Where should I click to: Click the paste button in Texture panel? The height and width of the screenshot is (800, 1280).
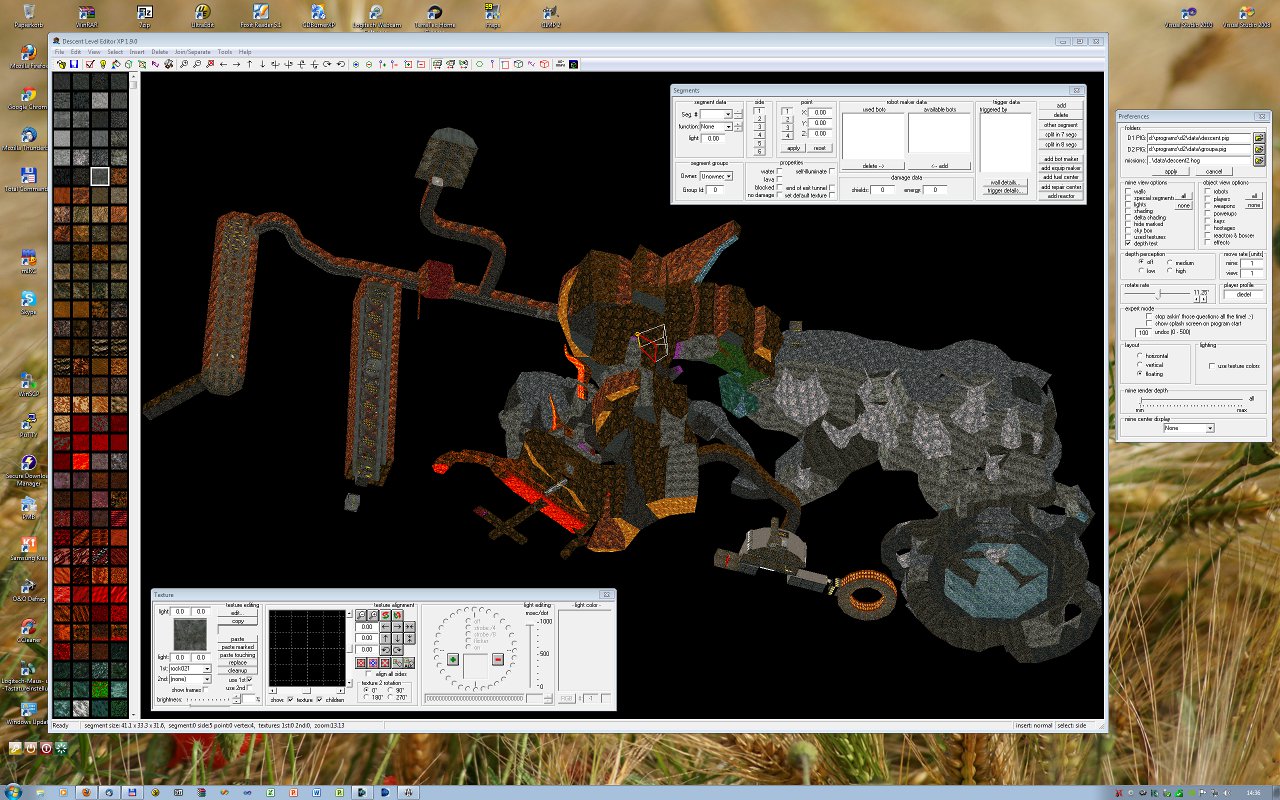pyautogui.click(x=237, y=639)
